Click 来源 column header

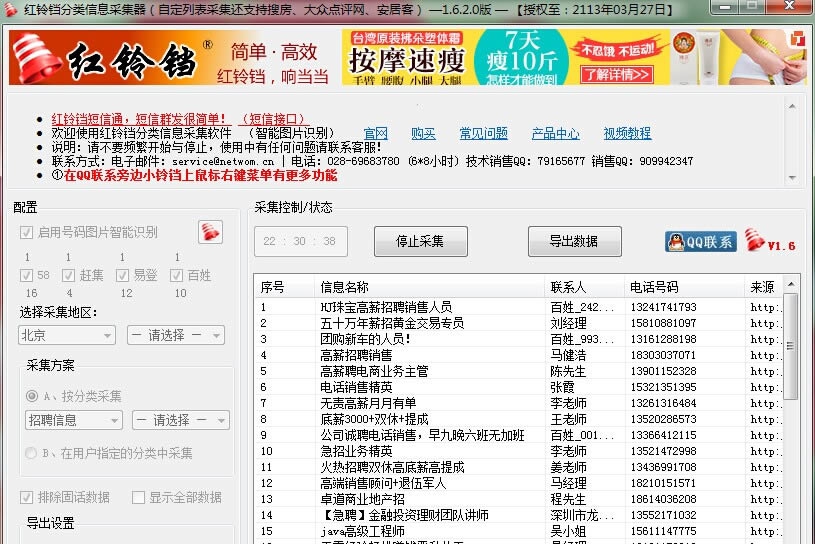click(764, 287)
